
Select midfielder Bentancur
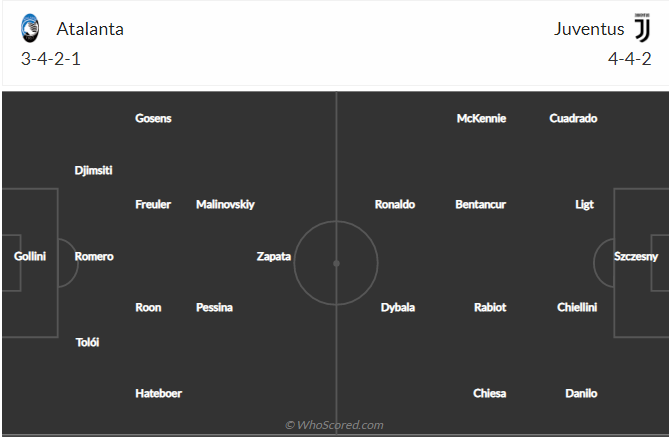(480, 204)
